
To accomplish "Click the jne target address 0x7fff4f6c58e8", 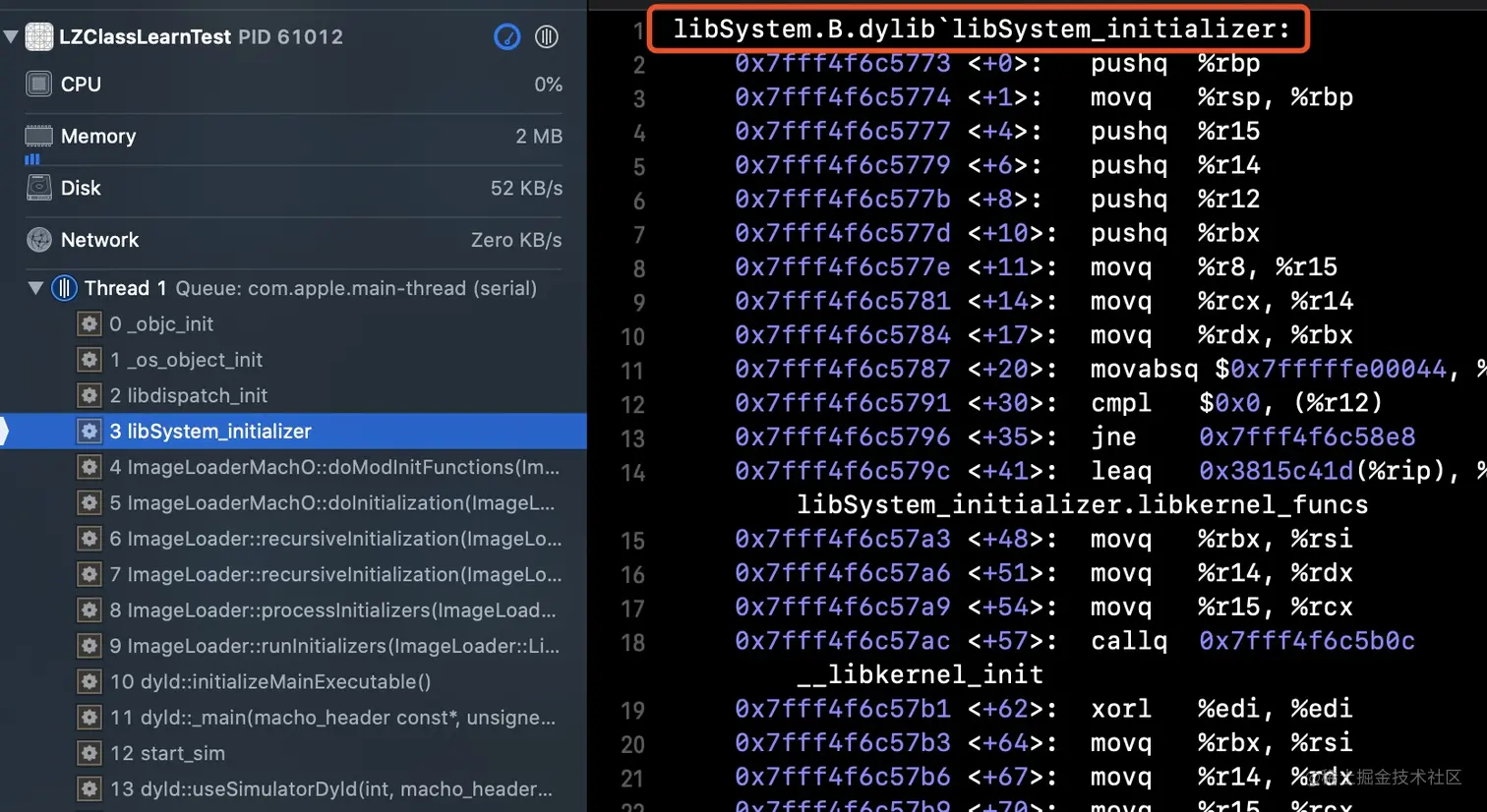I will coord(1307,437).
